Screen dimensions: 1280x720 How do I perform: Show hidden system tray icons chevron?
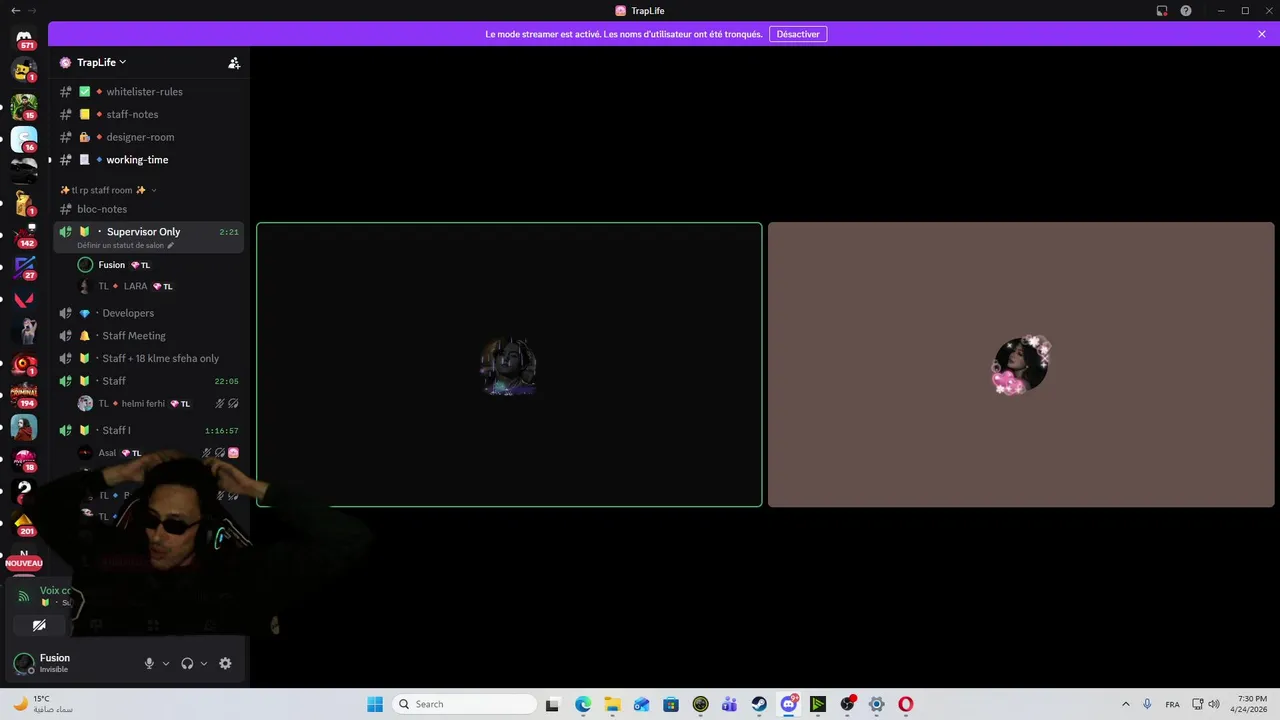pos(1125,704)
